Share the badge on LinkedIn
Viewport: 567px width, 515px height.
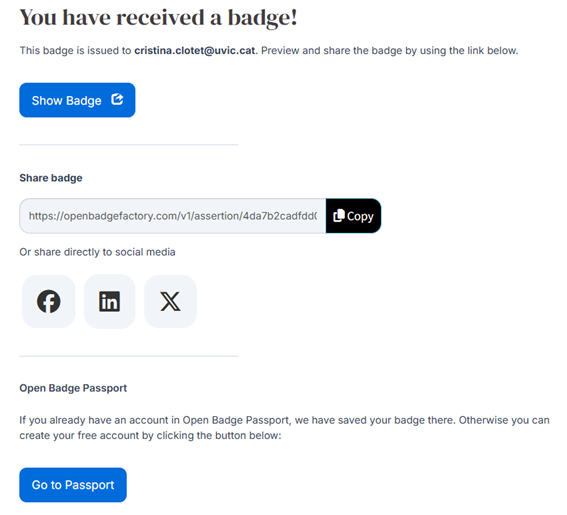tap(110, 301)
